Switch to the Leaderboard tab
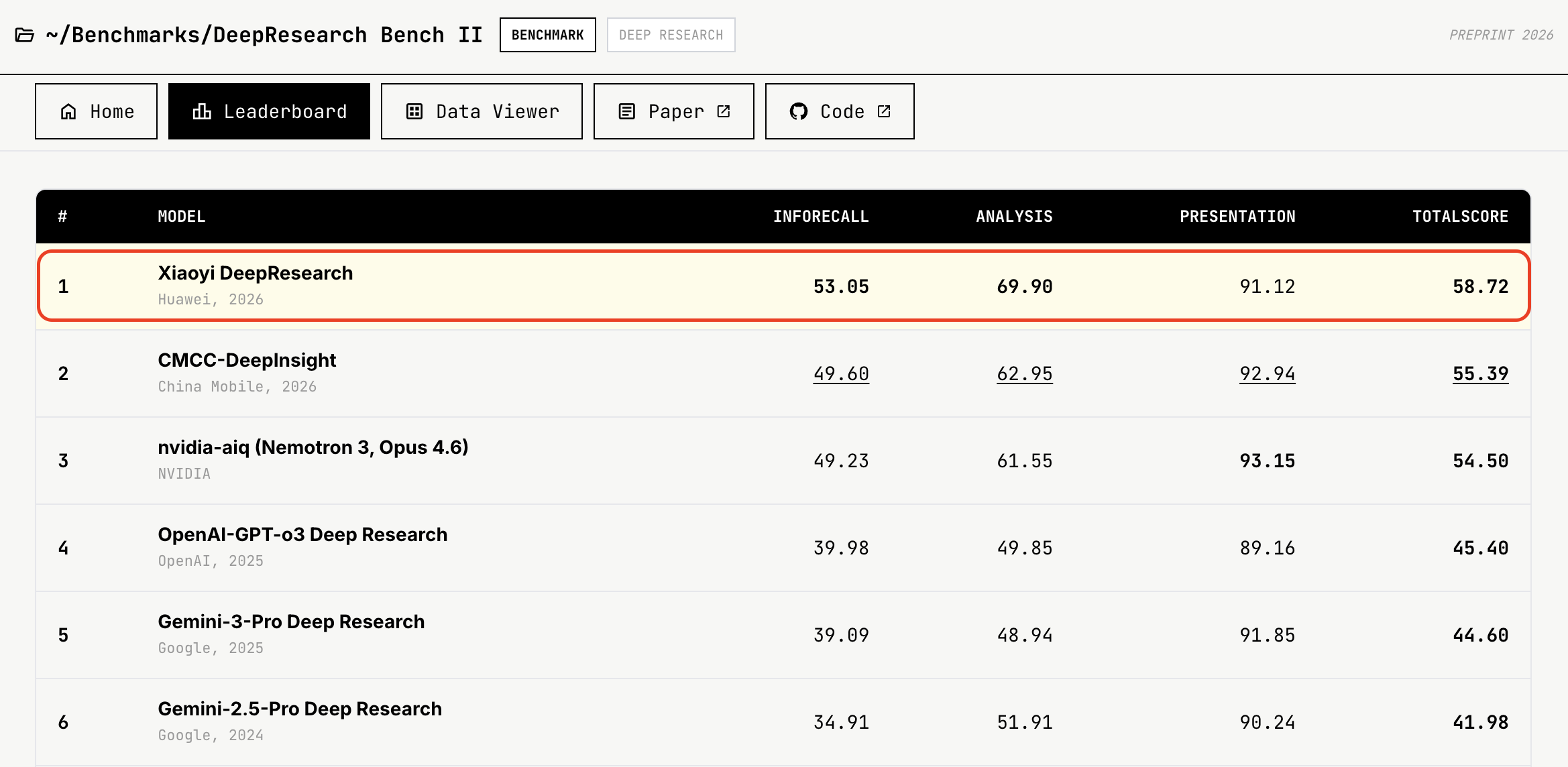The height and width of the screenshot is (767, 1568). click(x=269, y=111)
